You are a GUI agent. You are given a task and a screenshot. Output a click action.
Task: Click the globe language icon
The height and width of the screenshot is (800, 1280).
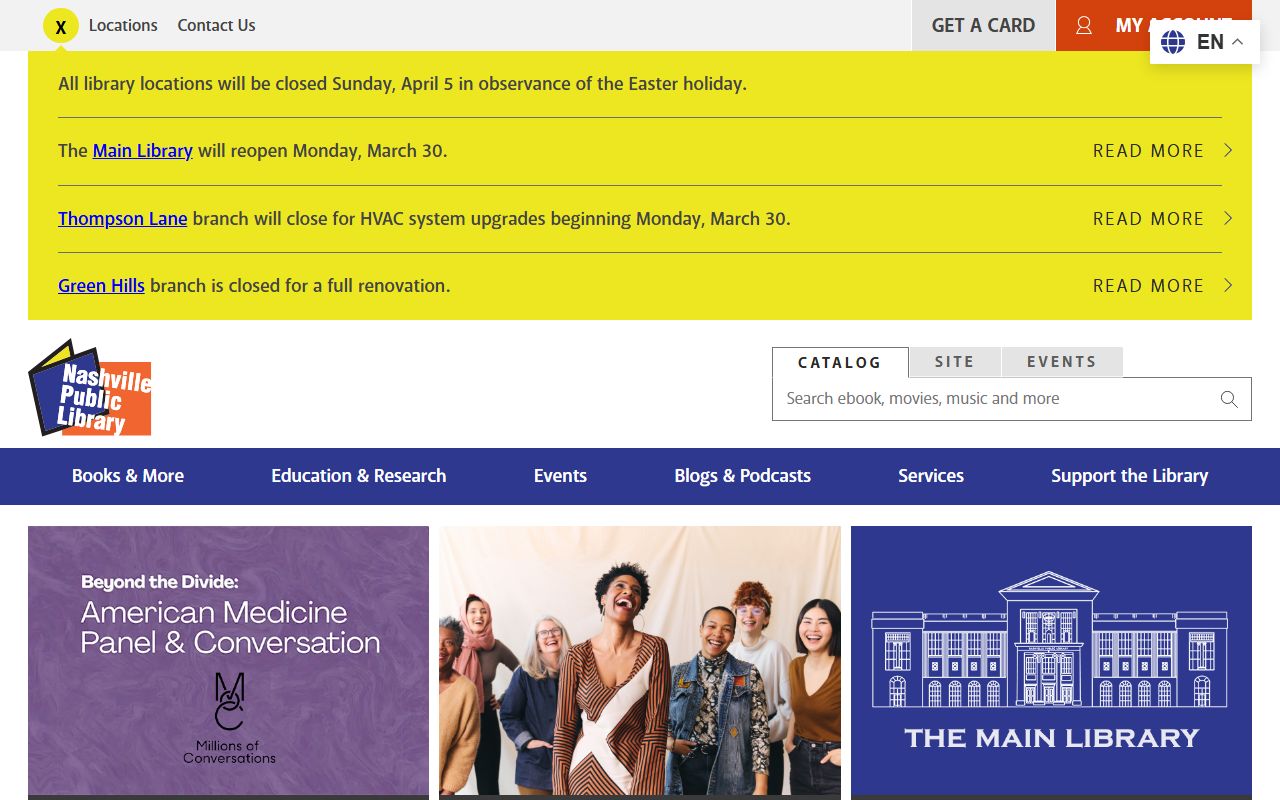click(1173, 42)
